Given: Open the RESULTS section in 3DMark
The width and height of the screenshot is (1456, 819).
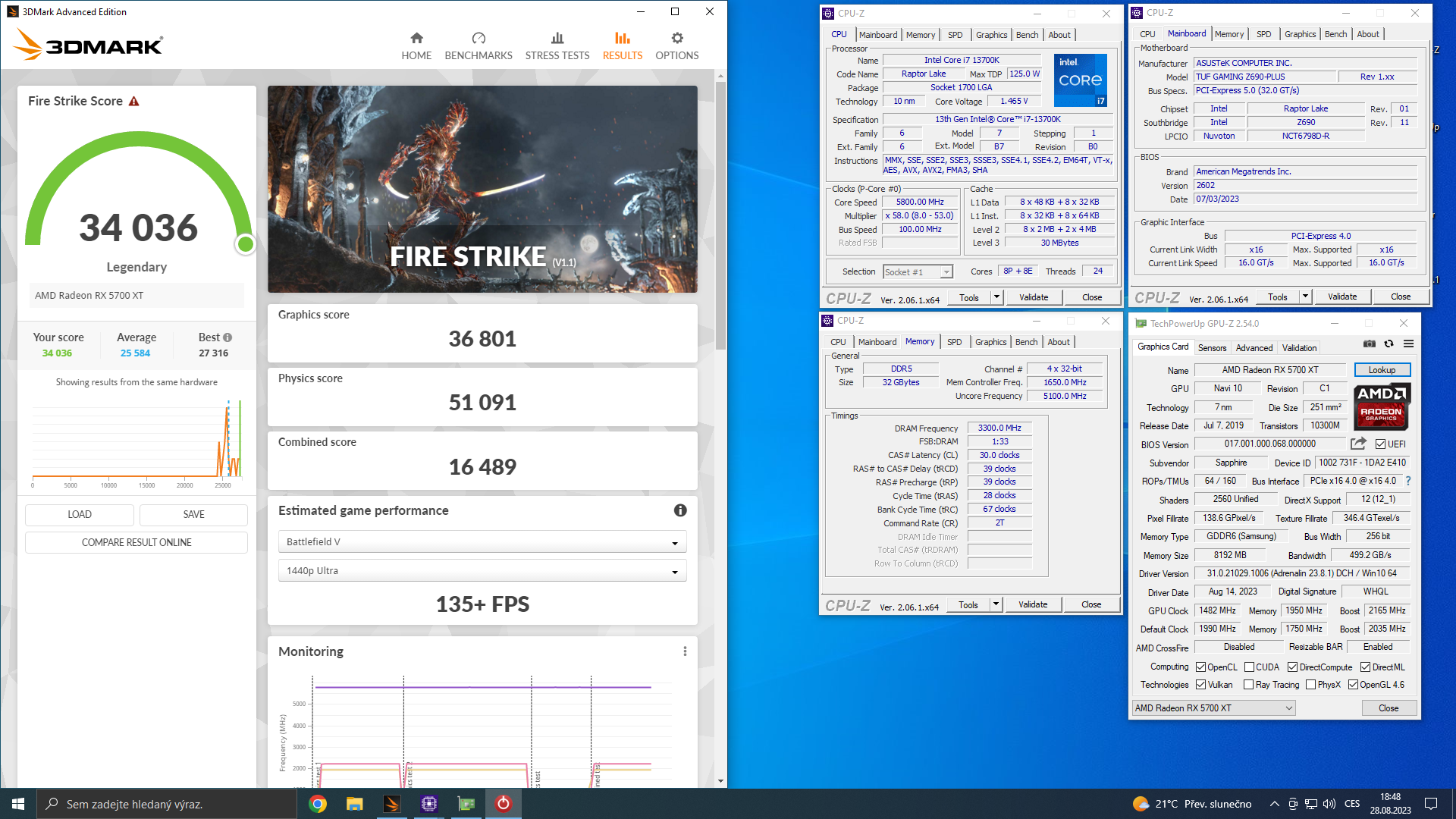Looking at the screenshot, I should [623, 46].
